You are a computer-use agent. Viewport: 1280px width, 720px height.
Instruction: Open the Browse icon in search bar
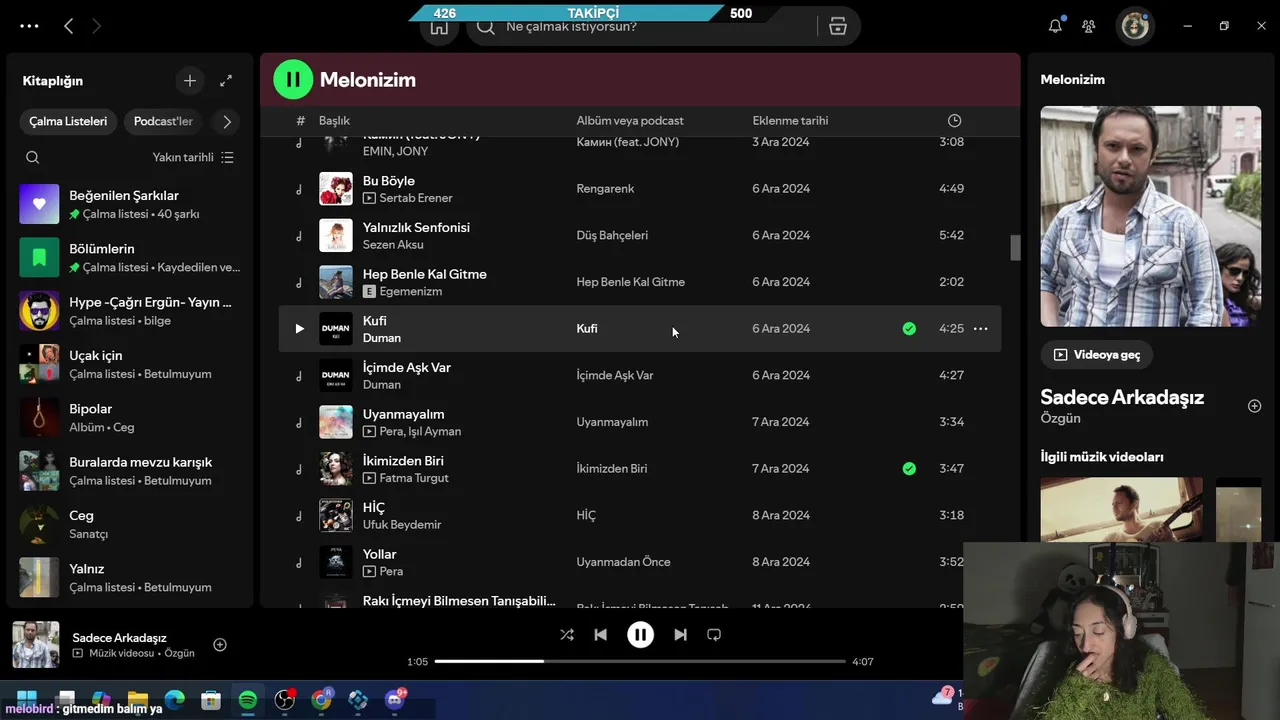coord(838,27)
